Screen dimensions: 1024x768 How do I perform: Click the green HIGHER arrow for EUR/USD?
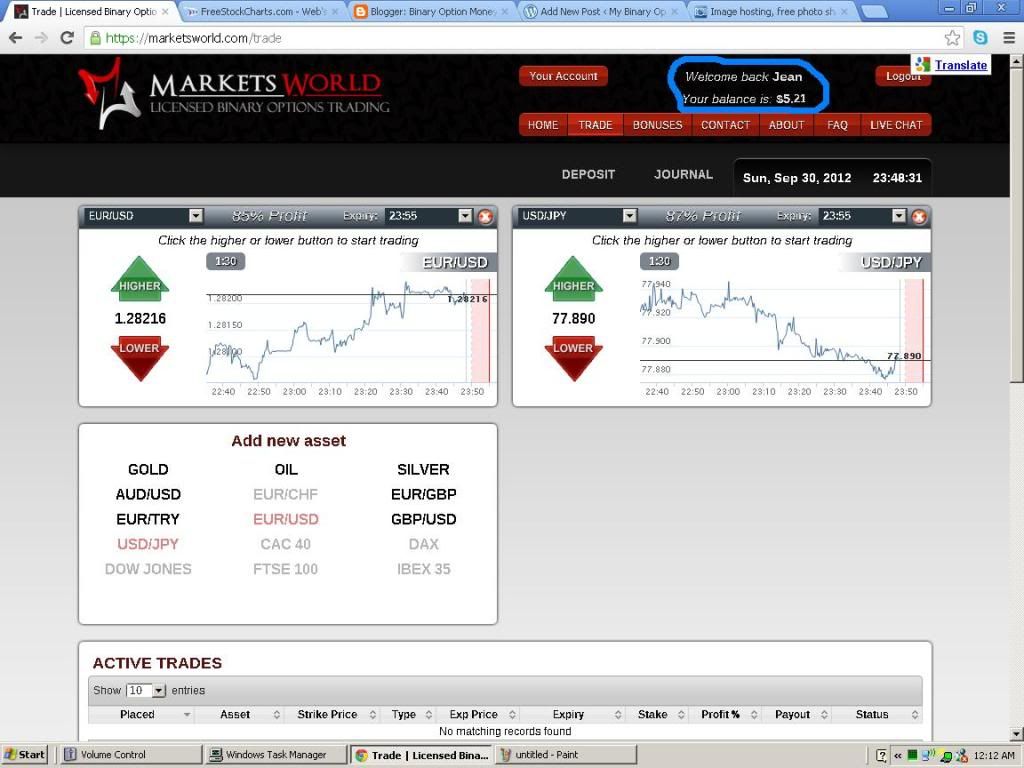[139, 279]
